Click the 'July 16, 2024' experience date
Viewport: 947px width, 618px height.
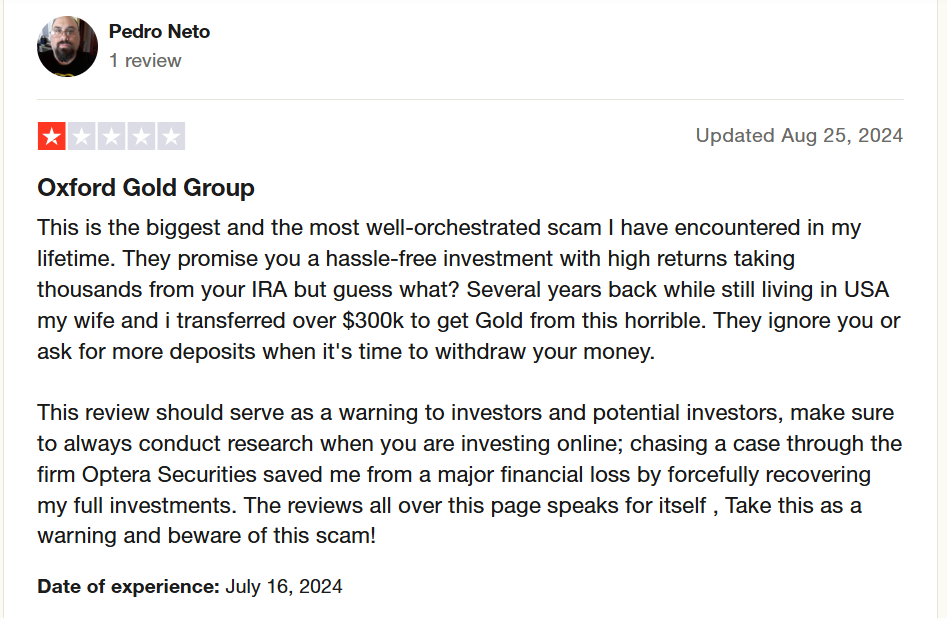click(x=284, y=586)
